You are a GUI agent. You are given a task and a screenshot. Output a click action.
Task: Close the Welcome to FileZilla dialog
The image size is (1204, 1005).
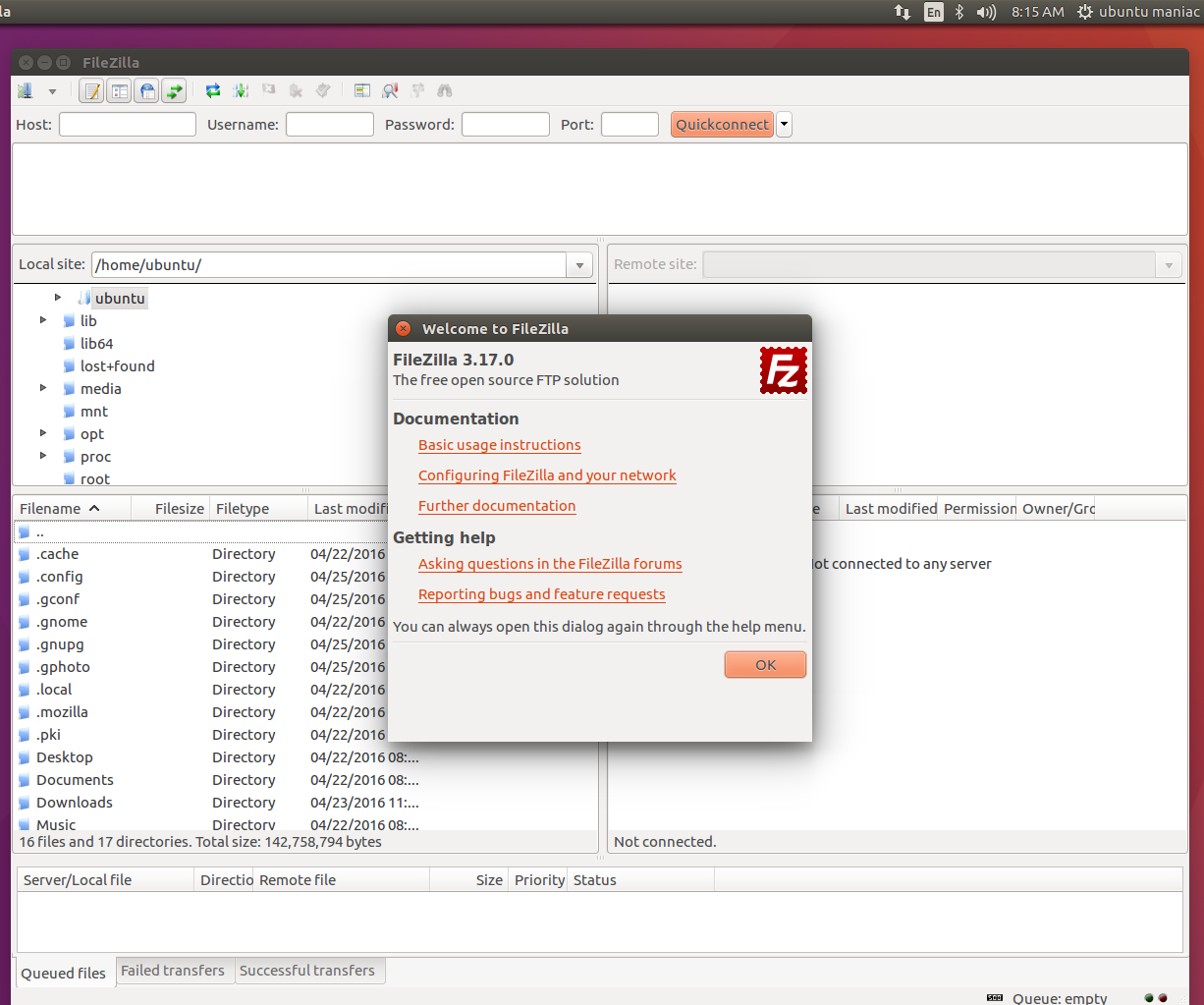403,328
